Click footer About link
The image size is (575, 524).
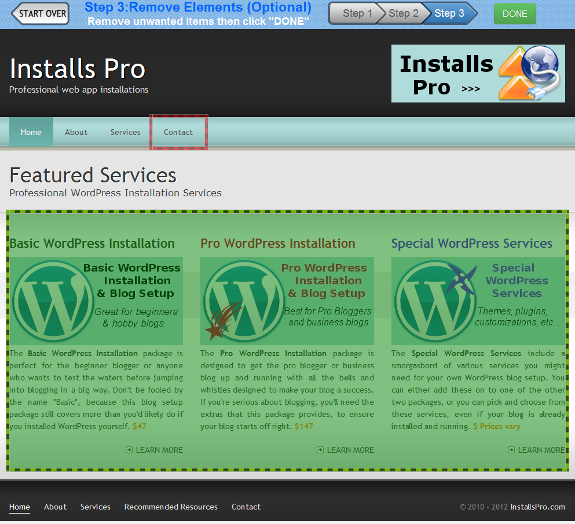[x=55, y=507]
